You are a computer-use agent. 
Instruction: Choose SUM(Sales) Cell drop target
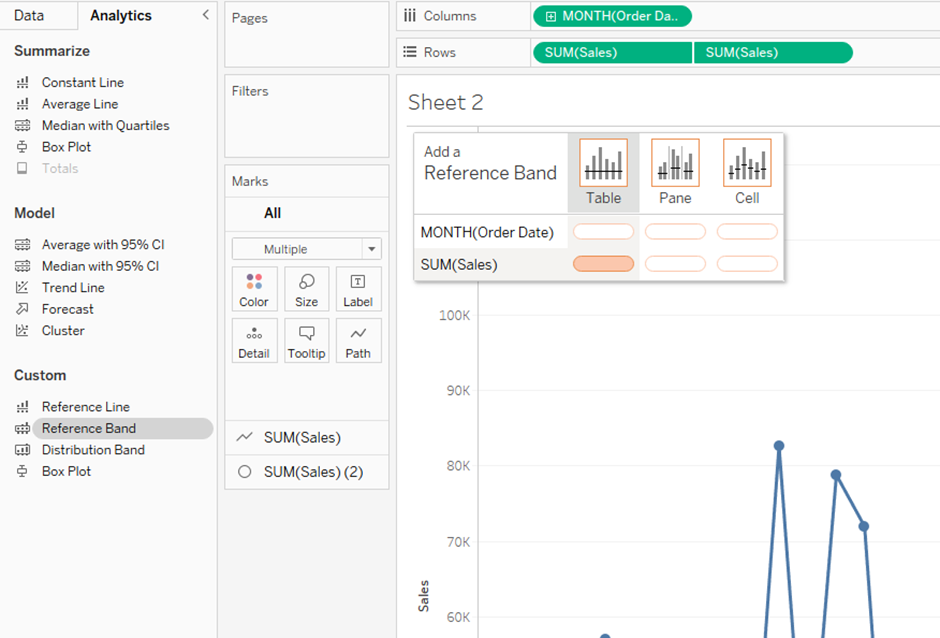coord(747,264)
